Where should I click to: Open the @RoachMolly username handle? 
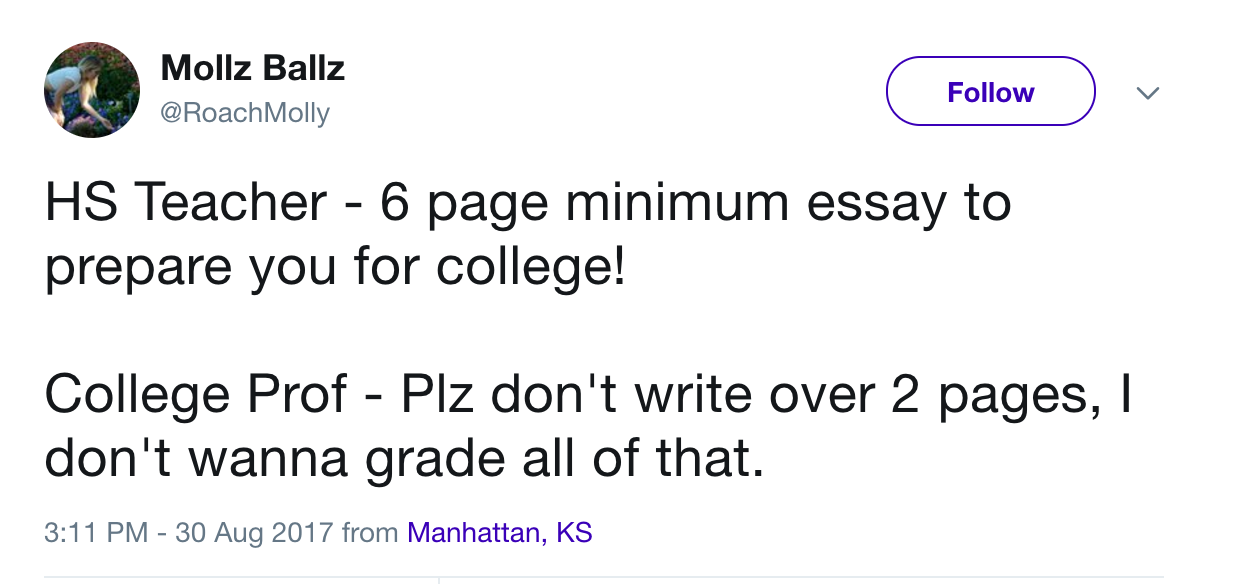pos(244,112)
